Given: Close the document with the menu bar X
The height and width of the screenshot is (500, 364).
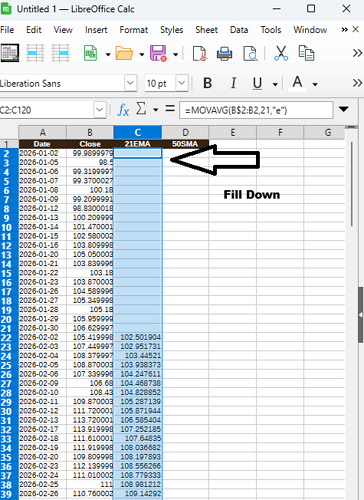Looking at the screenshot, I should tap(356, 29).
